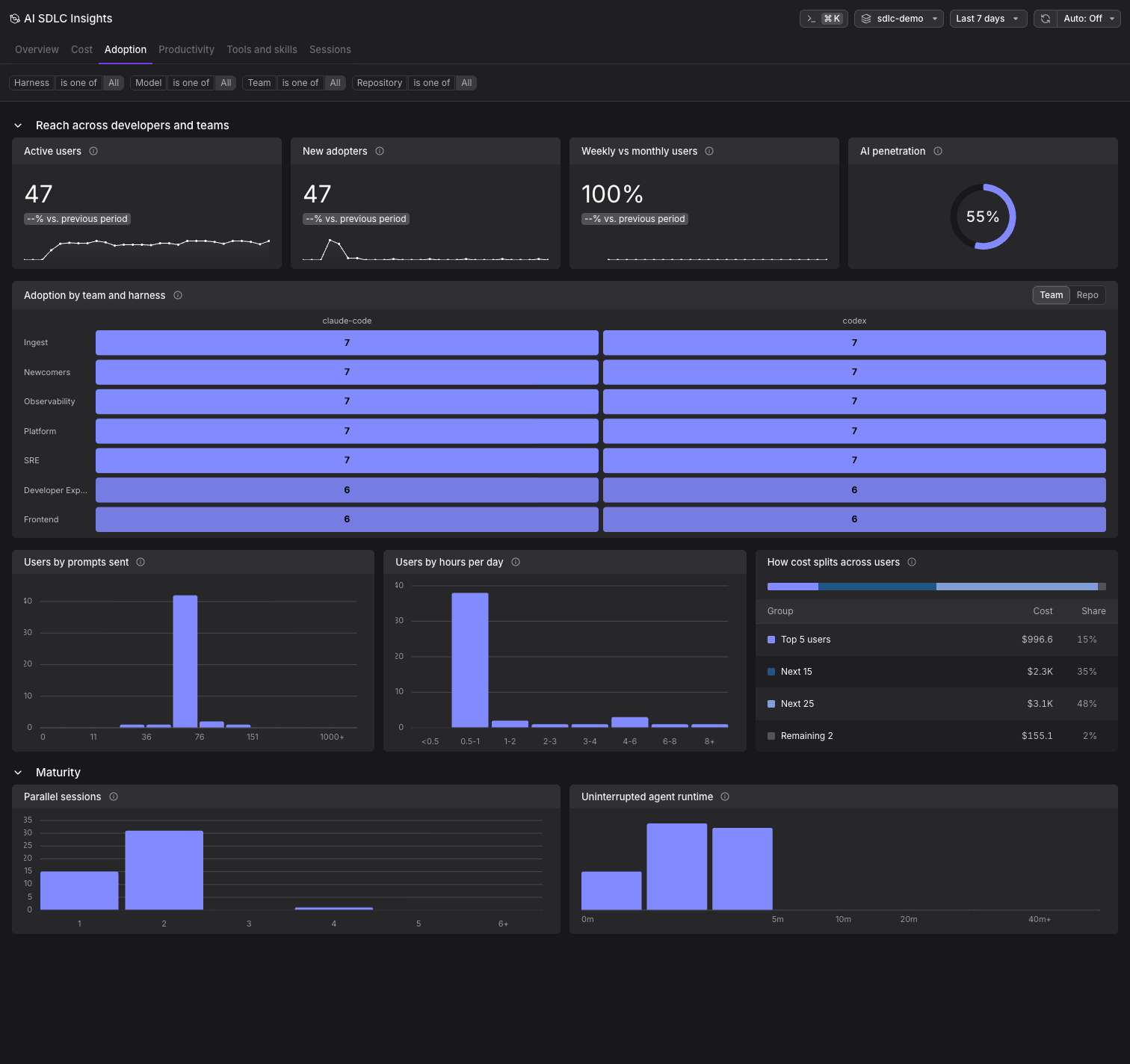Click info icon beside New adopters
The image size is (1130, 1064).
(380, 151)
